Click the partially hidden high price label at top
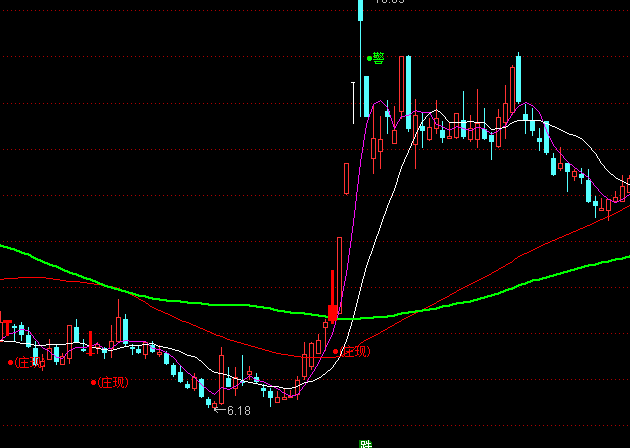This screenshot has width=630, height=448. tap(388, 3)
